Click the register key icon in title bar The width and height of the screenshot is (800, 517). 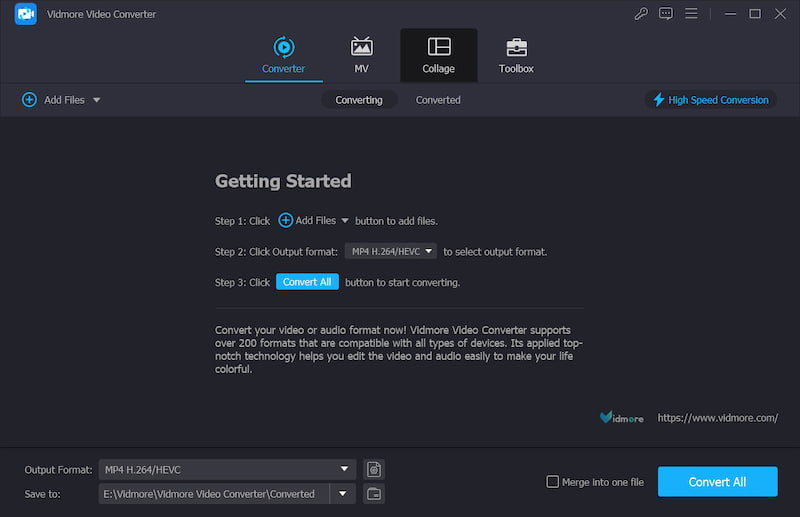coord(641,14)
